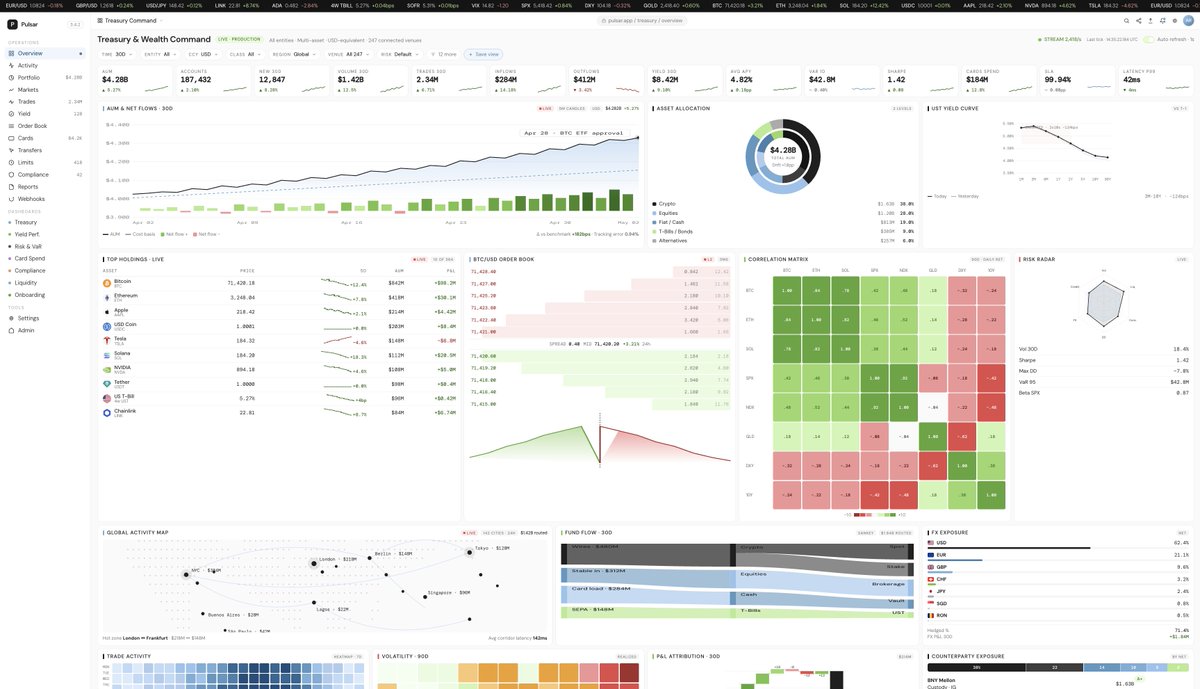This screenshot has width=1200, height=689.
Task: Open Webhooks in the sidebar
Action: pos(45,198)
